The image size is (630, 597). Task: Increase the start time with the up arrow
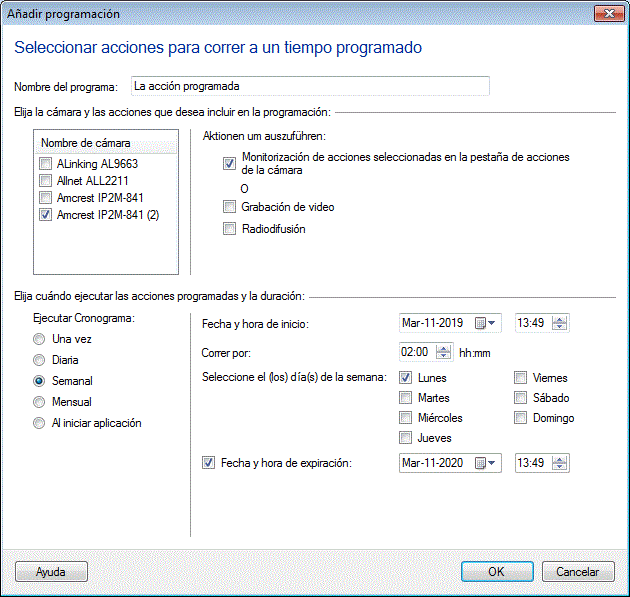pyautogui.click(x=560, y=319)
